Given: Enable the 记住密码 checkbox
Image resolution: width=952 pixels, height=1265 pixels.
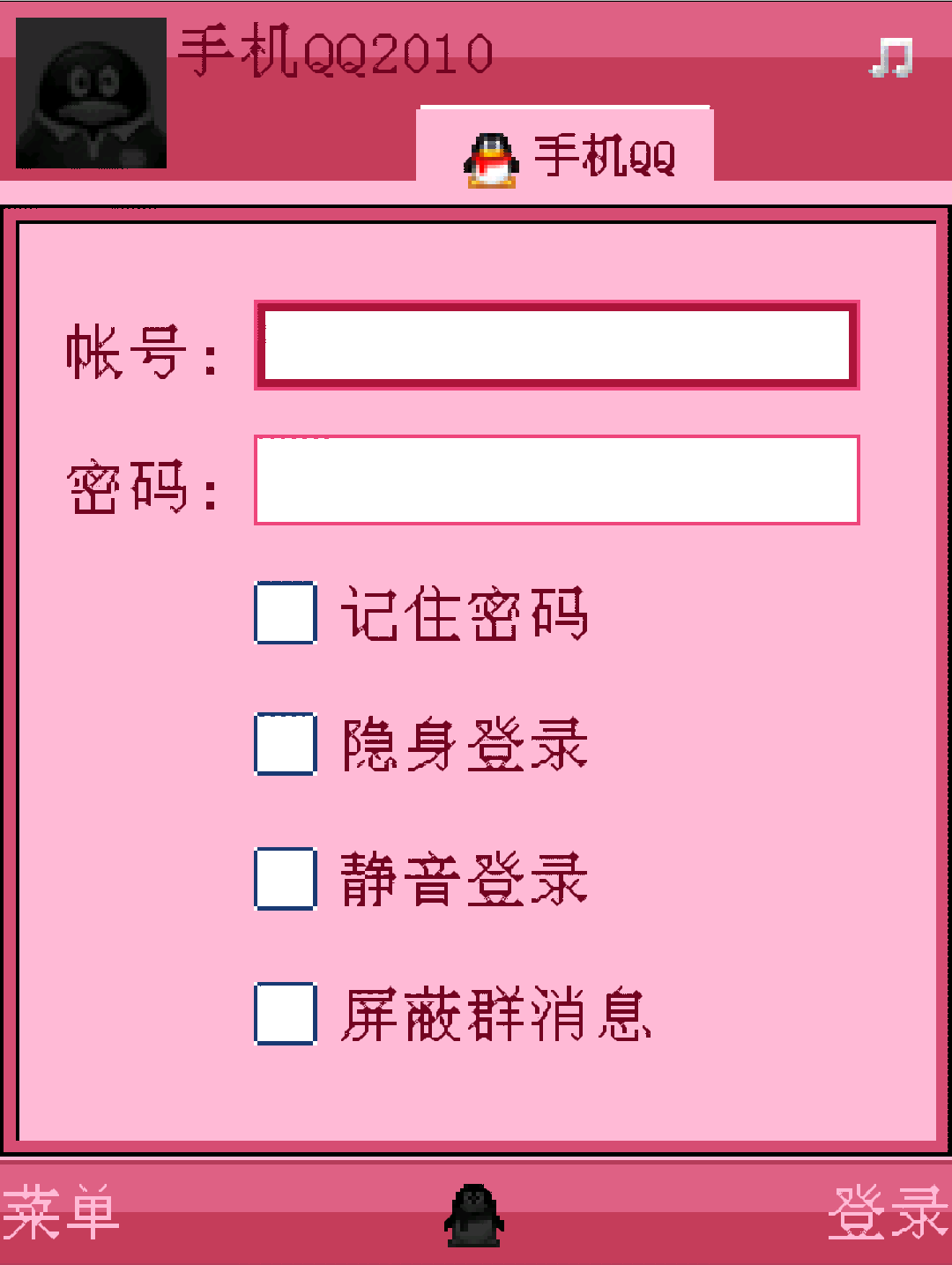Looking at the screenshot, I should click(286, 613).
